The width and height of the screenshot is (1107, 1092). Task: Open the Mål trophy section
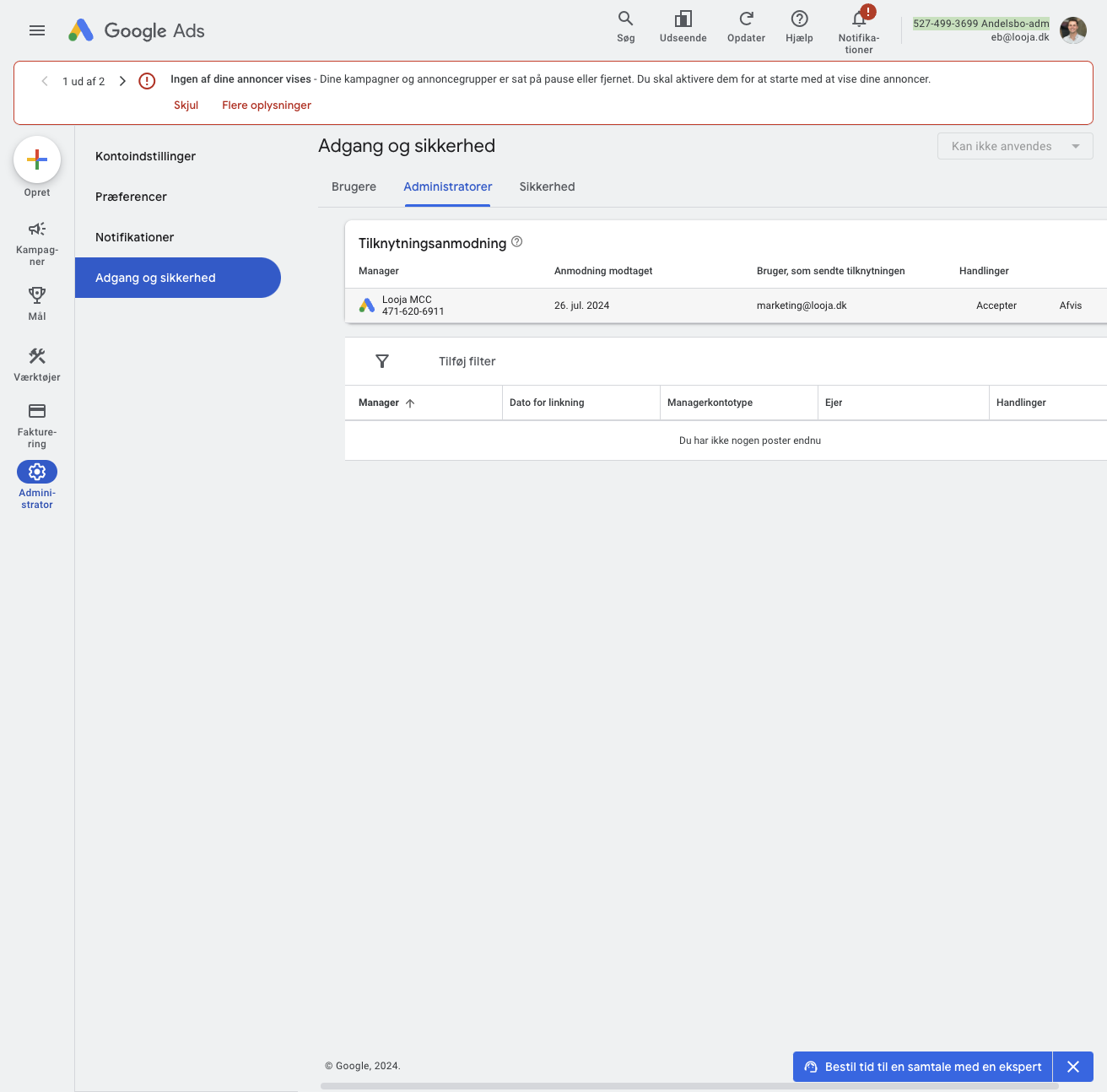click(37, 303)
